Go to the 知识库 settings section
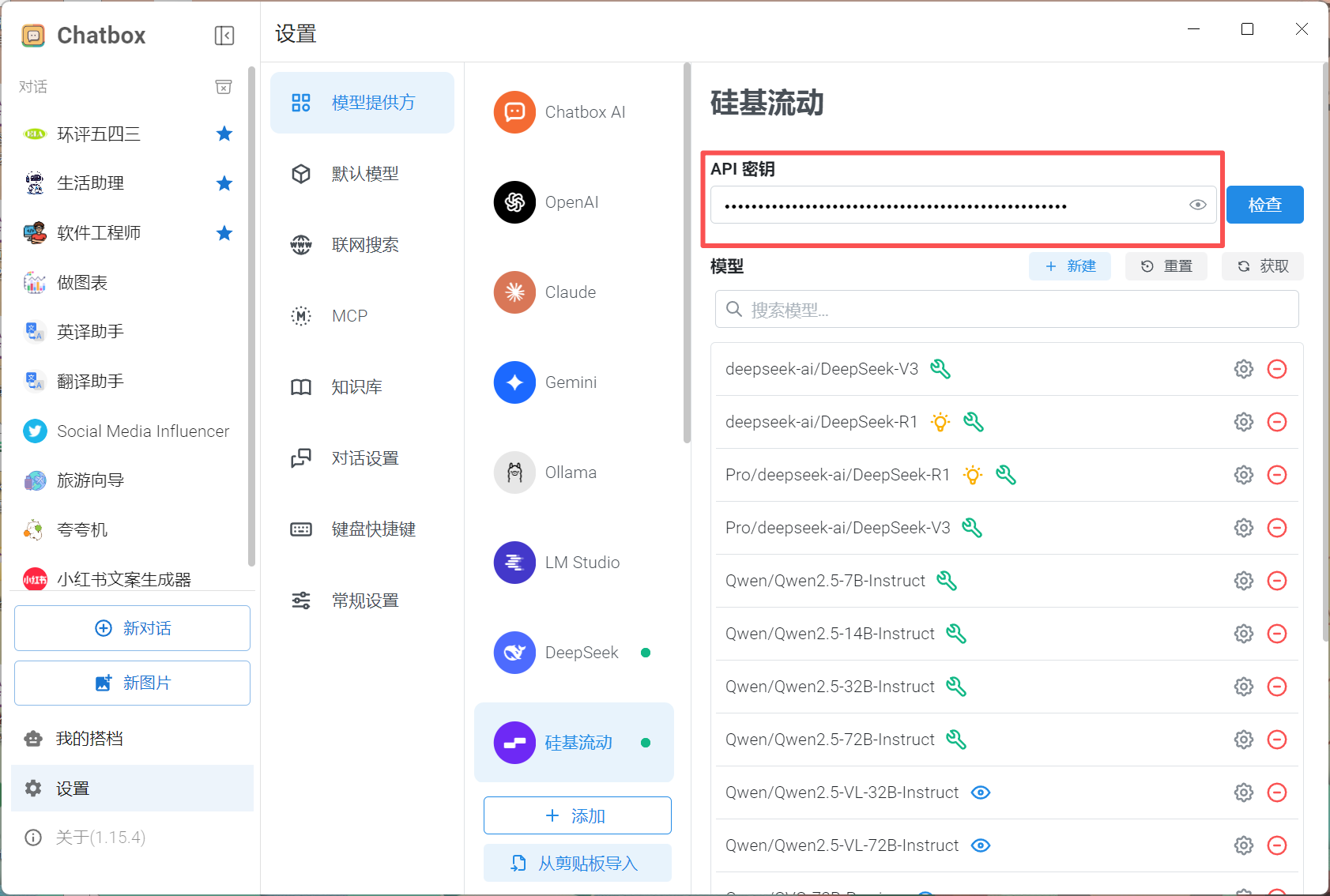1330x896 pixels. pos(357,387)
